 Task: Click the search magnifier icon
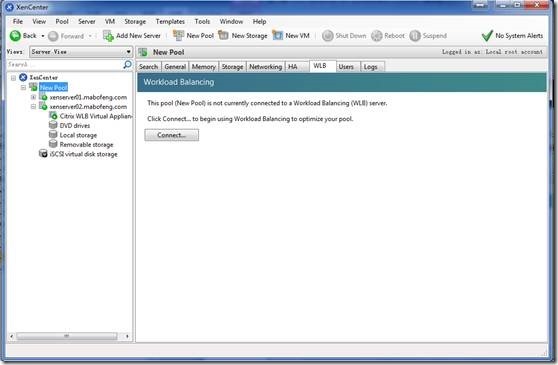pos(127,64)
